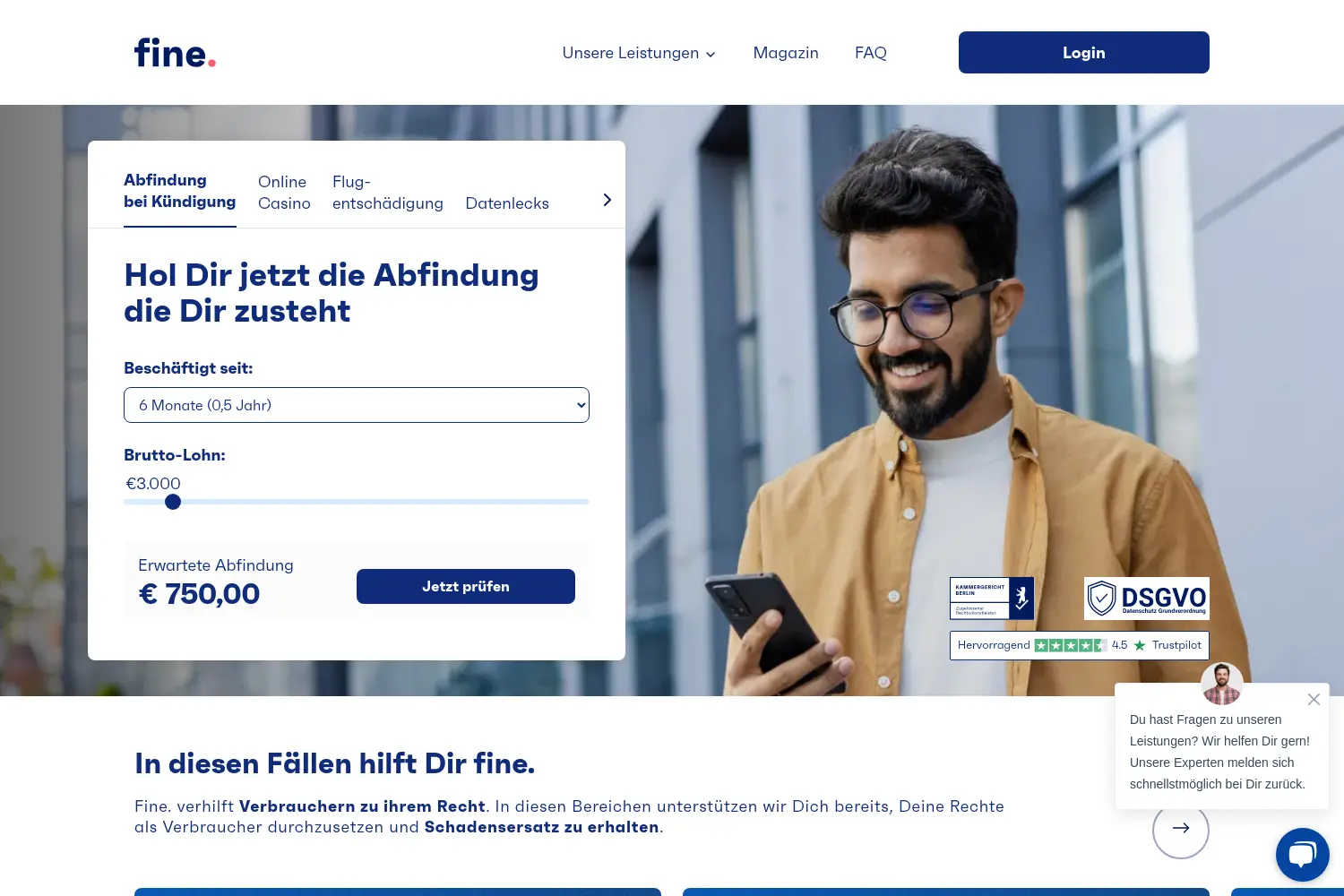Image resolution: width=1344 pixels, height=896 pixels.
Task: Open the Trustpilot rating badge
Action: pos(1080,645)
